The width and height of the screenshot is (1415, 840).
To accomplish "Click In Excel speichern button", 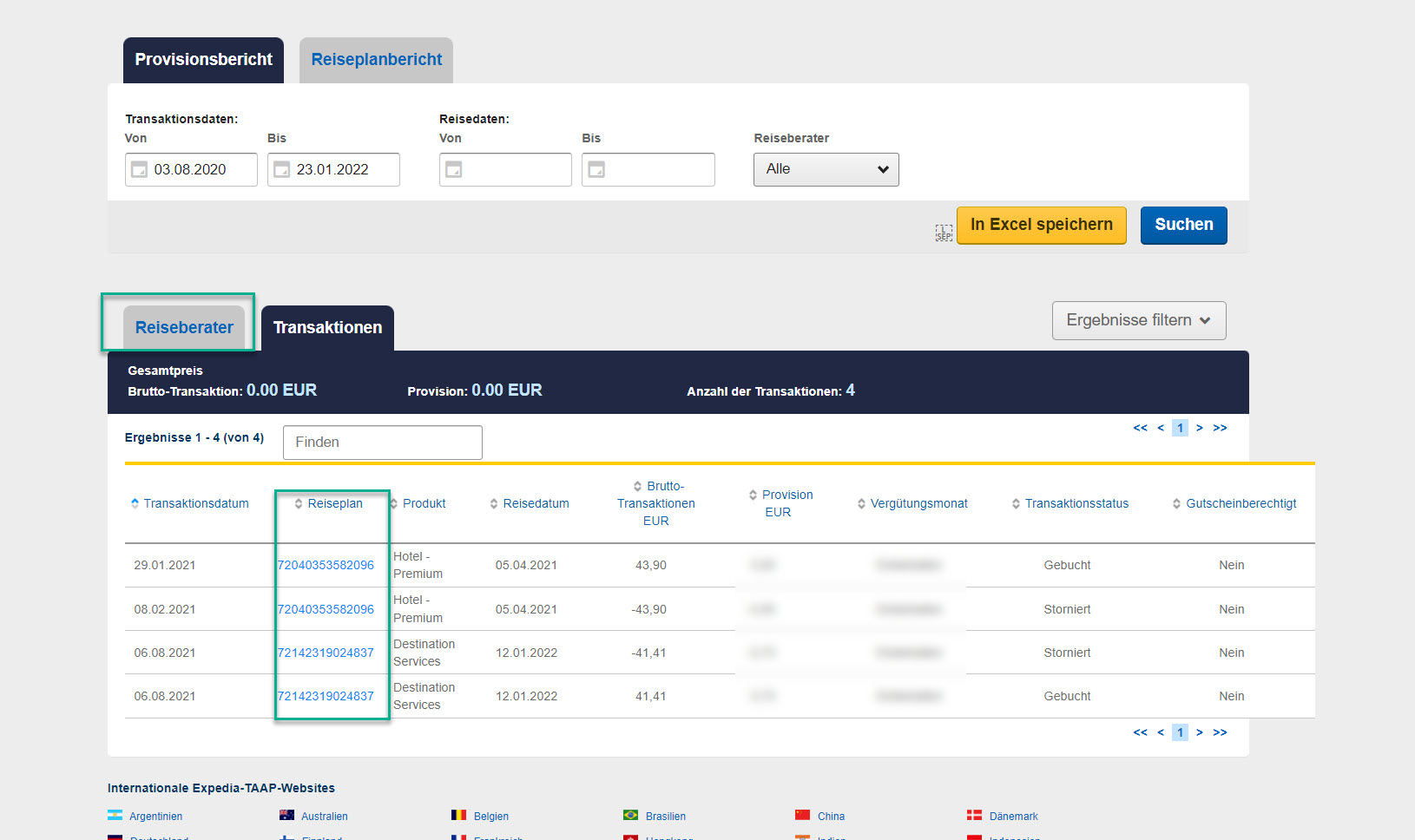I will 1041,225.
